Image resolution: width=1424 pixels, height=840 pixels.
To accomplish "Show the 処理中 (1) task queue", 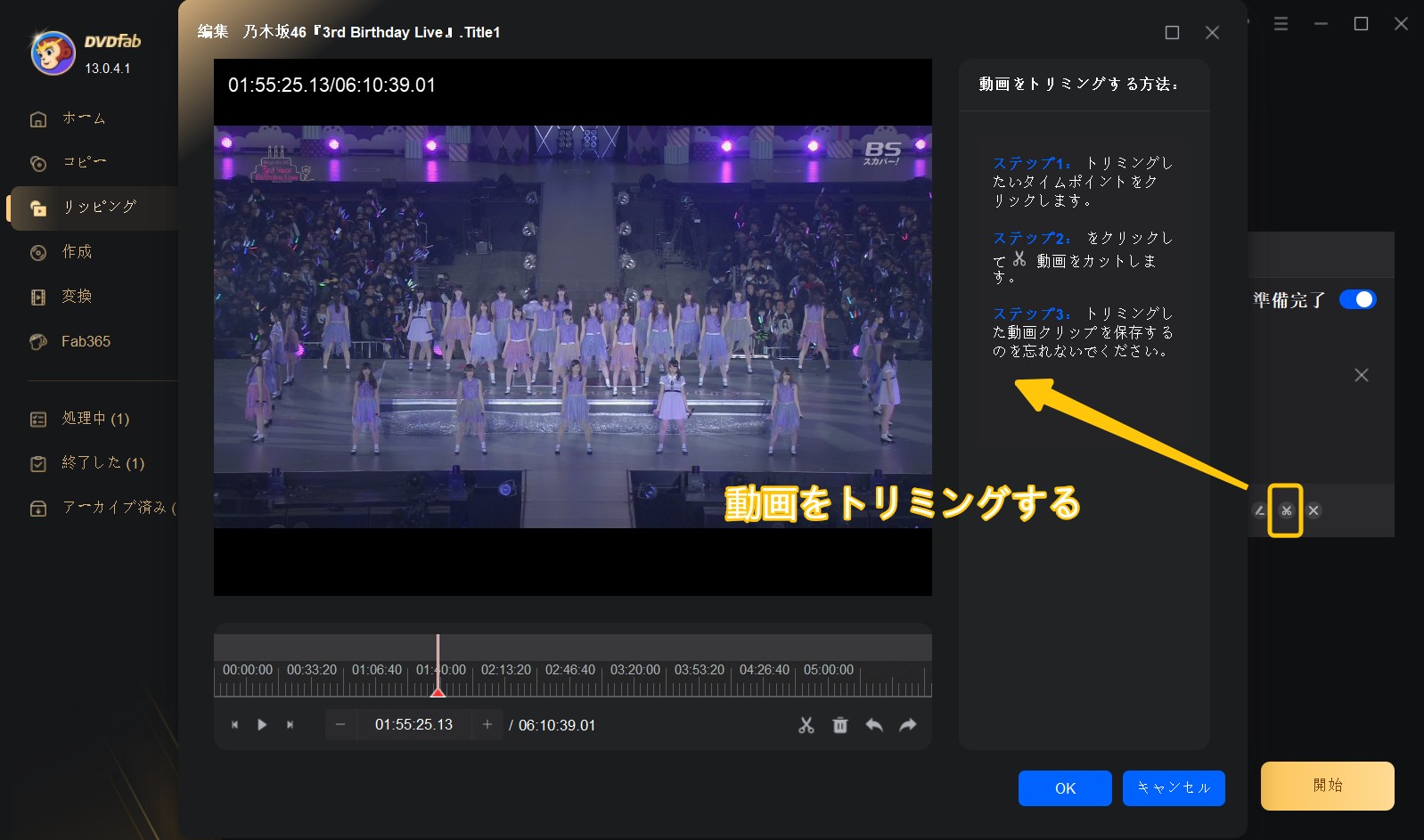I will point(95,419).
